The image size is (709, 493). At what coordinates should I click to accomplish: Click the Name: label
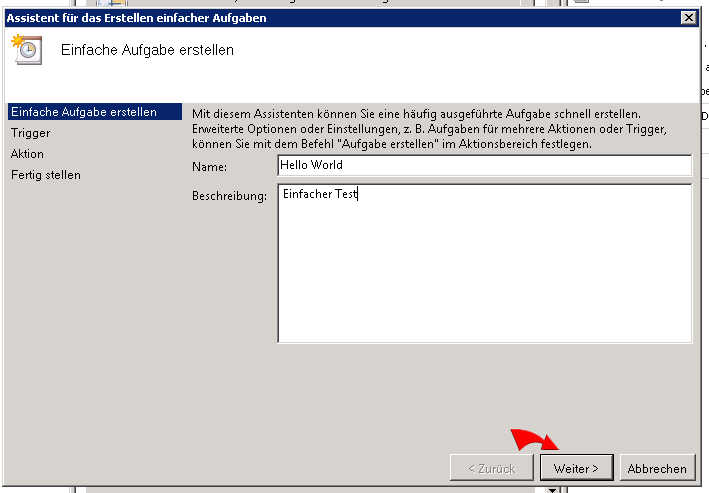(210, 166)
